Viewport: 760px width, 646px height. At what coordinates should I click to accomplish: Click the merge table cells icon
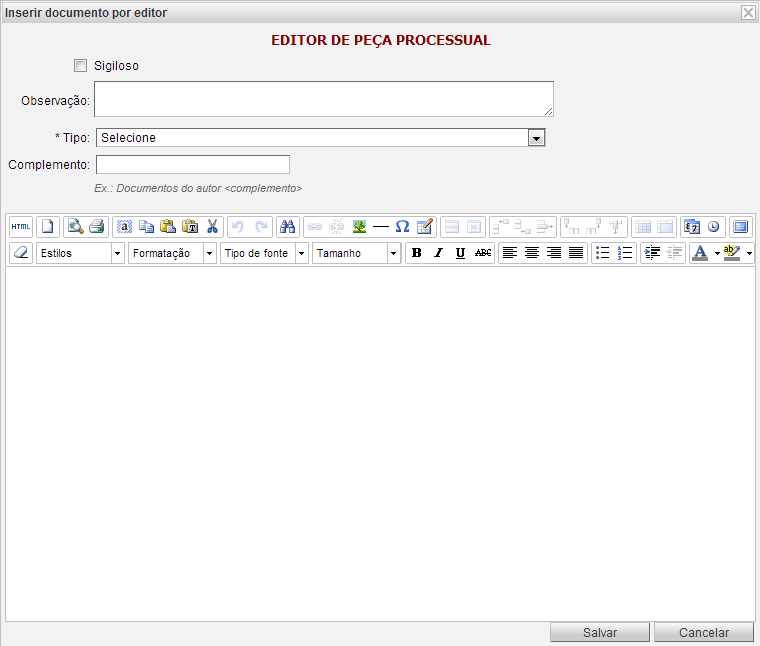[665, 226]
